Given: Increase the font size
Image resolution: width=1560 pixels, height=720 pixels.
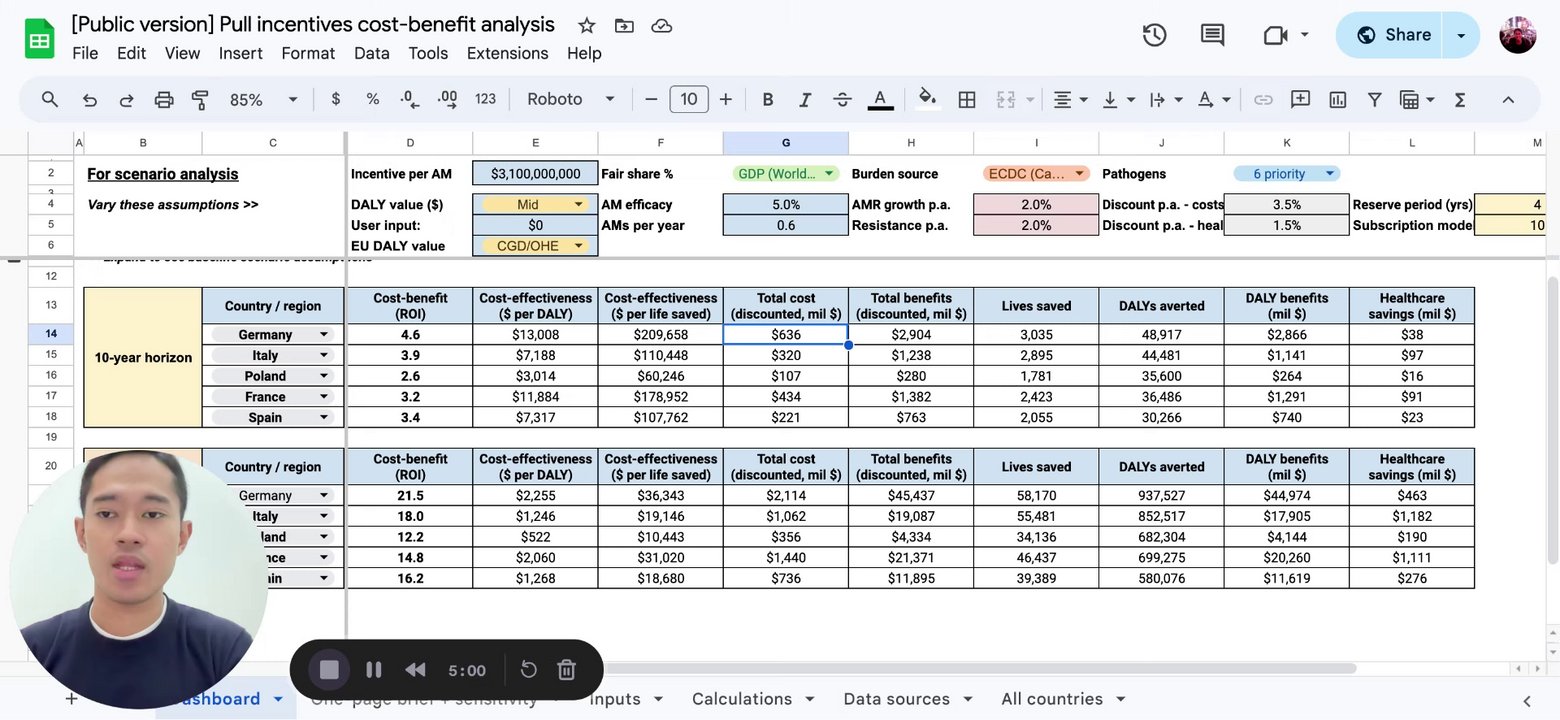Looking at the screenshot, I should click(x=726, y=99).
